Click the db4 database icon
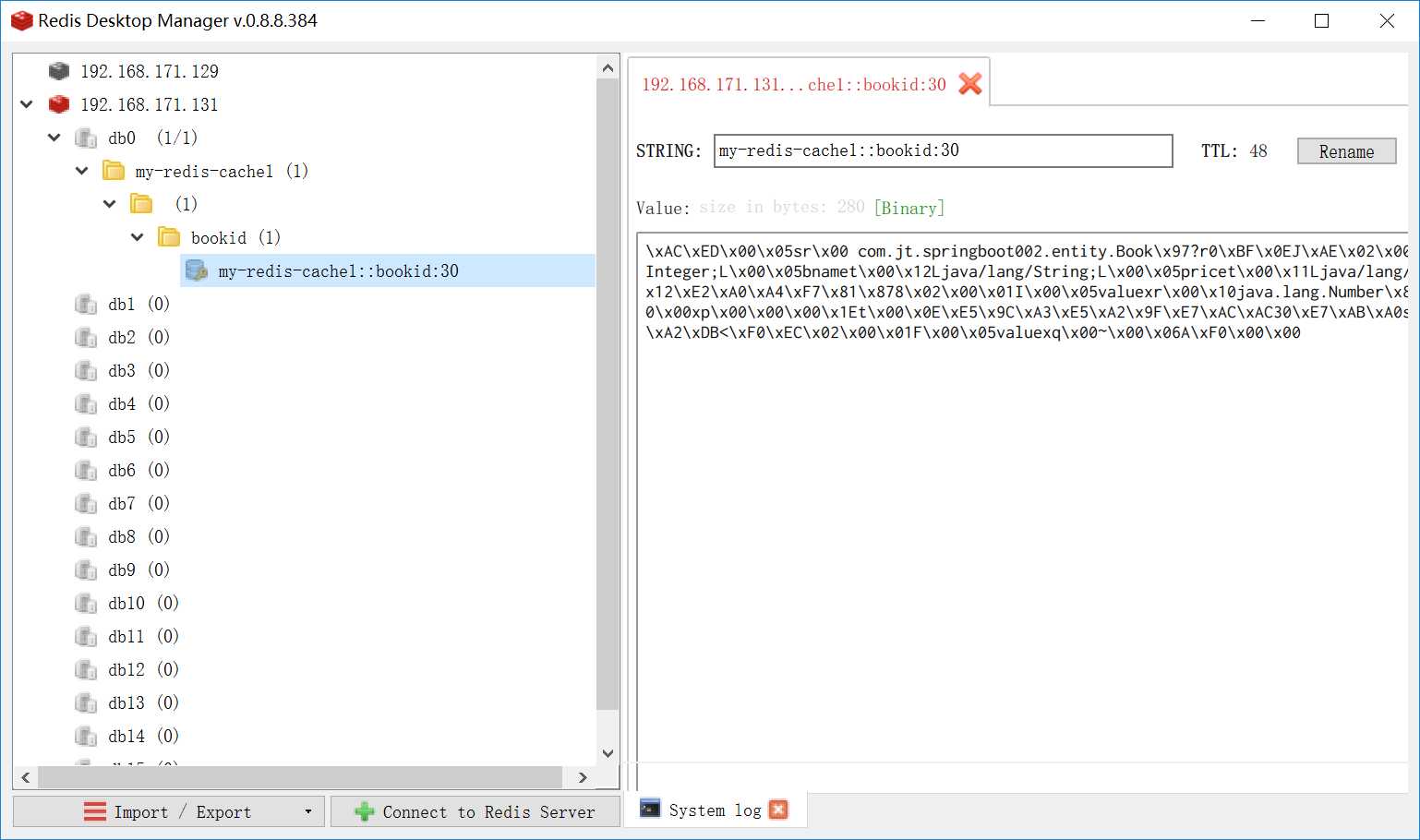Viewport: 1420px width, 840px height. [x=86, y=403]
